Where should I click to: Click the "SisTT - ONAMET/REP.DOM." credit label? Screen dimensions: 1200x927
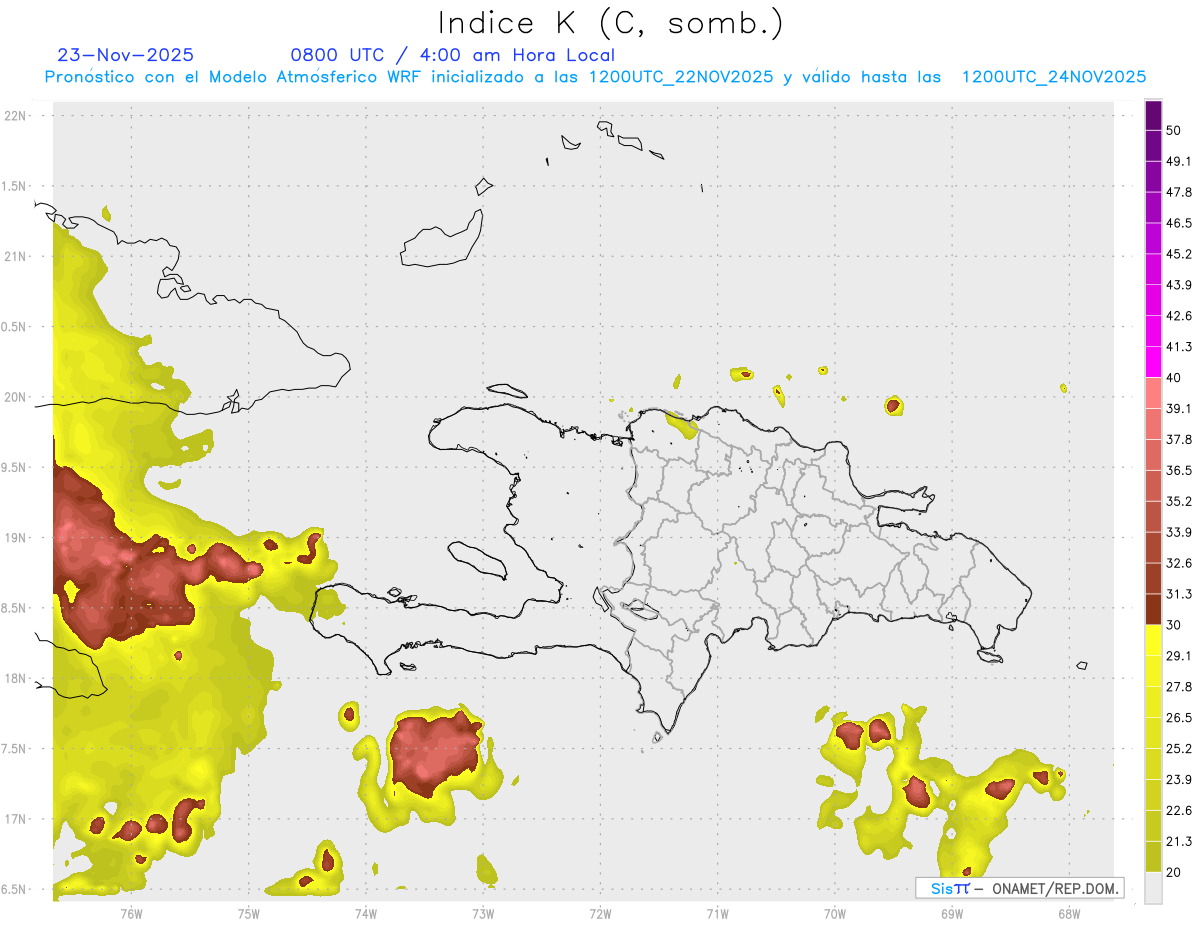[1019, 888]
